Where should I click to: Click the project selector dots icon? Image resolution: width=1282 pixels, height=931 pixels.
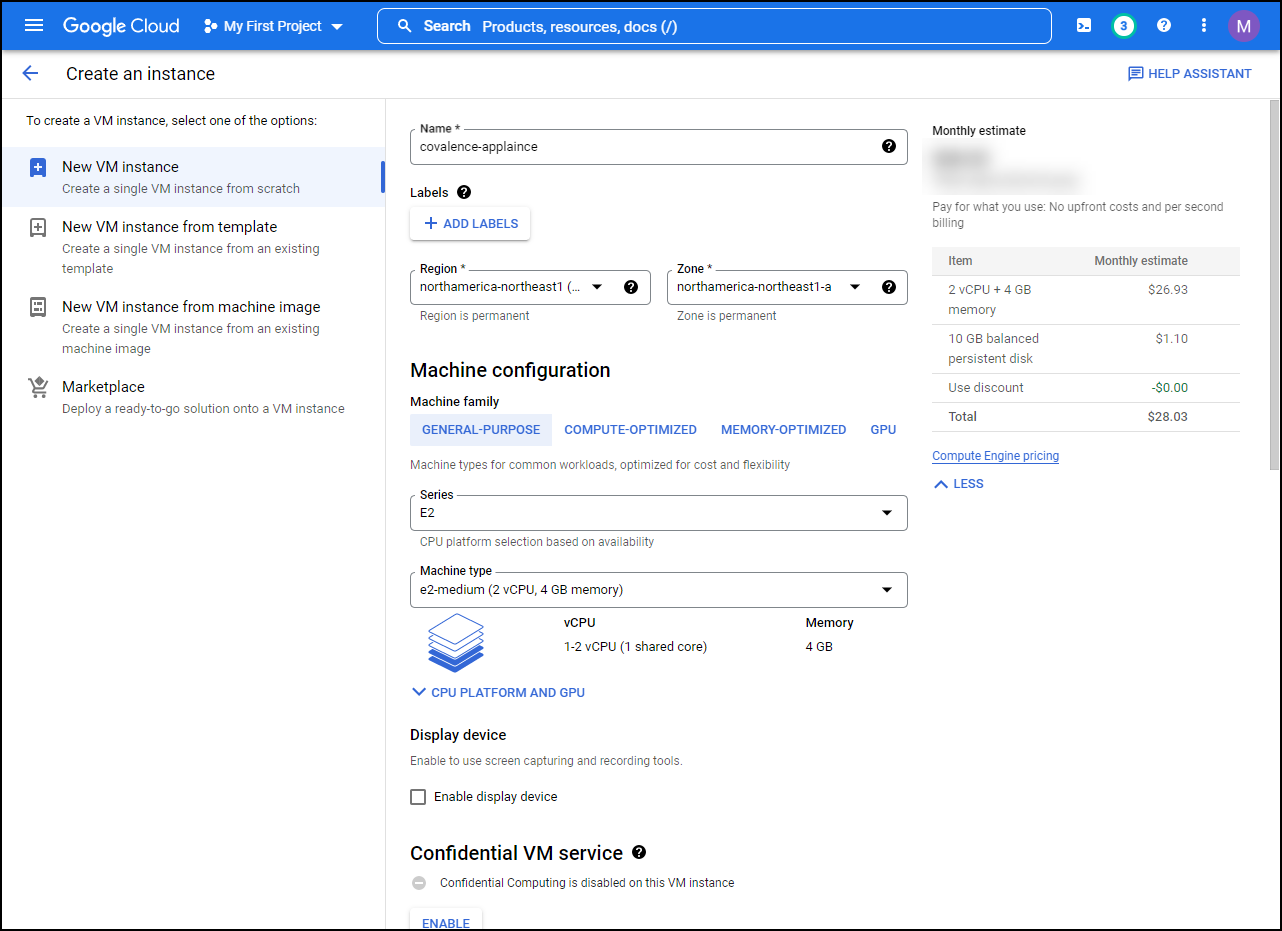coord(210,26)
